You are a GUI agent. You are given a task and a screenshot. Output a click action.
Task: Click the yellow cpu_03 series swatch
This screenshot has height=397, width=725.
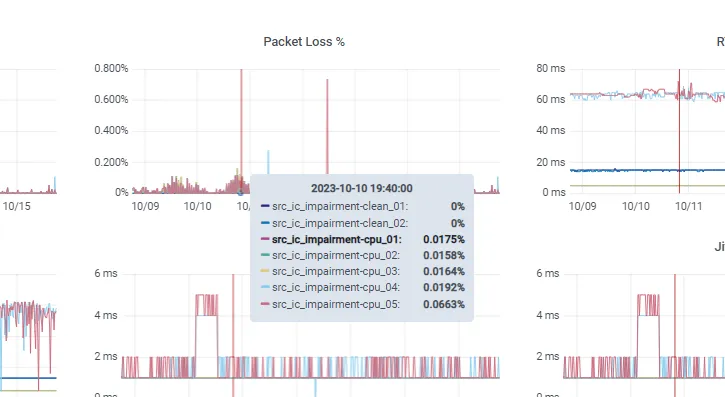[265, 271]
